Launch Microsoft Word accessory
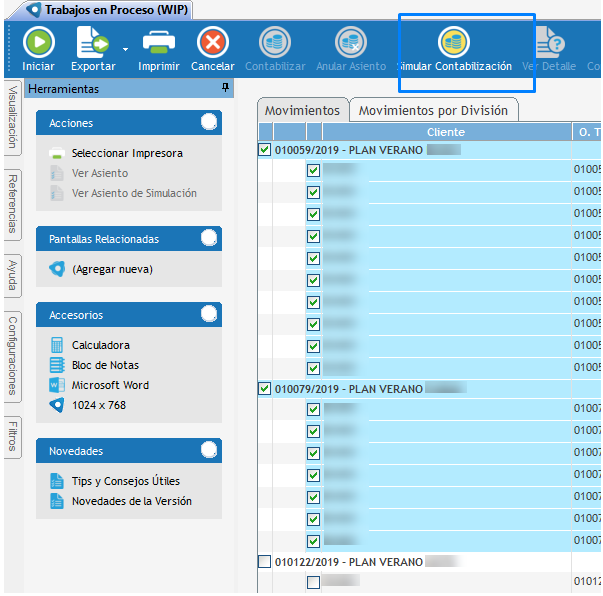The image size is (603, 596). point(110,385)
